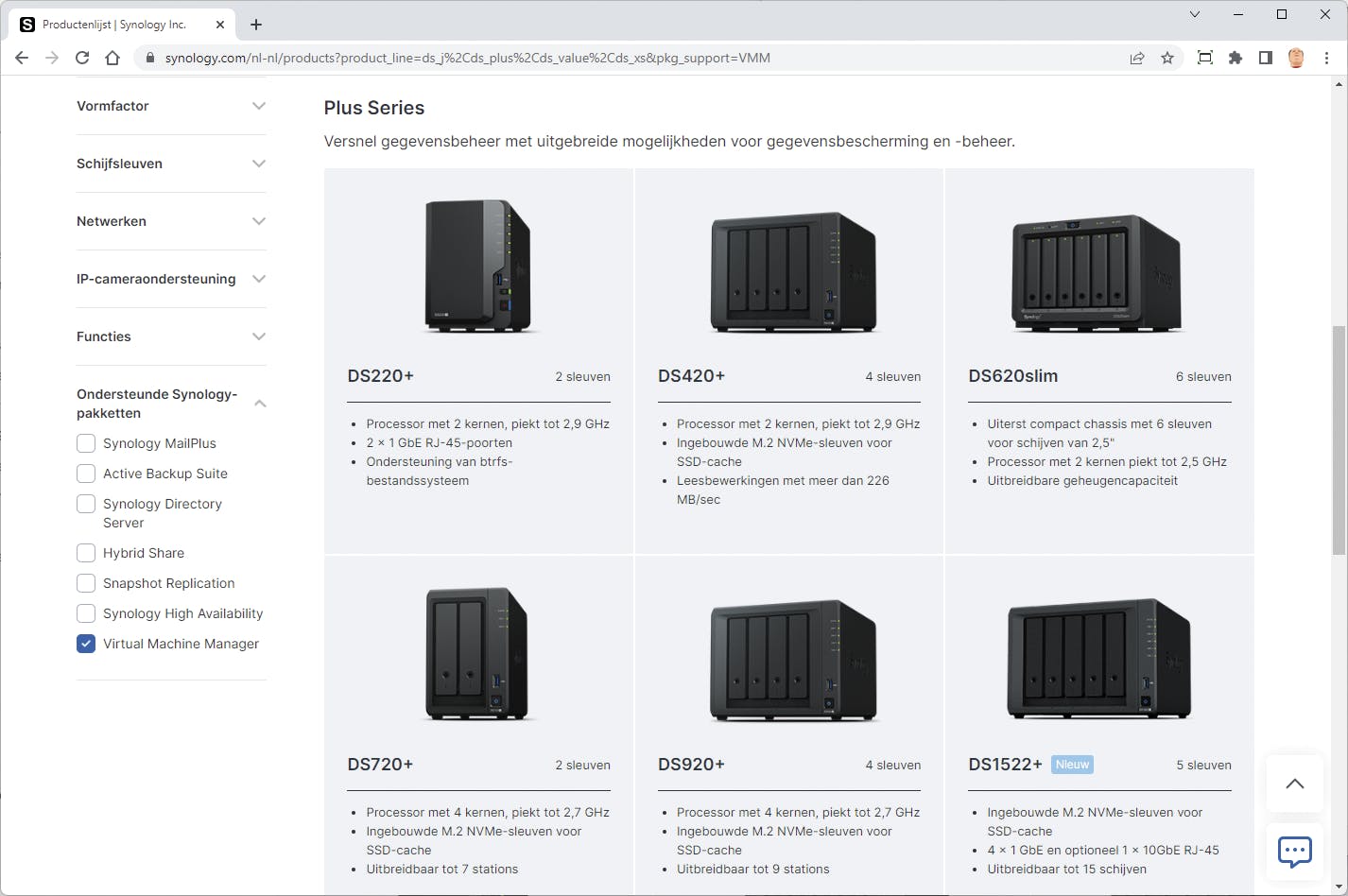Enable the Synology MailPlus filter checkbox
Viewport: 1348px width, 896px height.
86,443
